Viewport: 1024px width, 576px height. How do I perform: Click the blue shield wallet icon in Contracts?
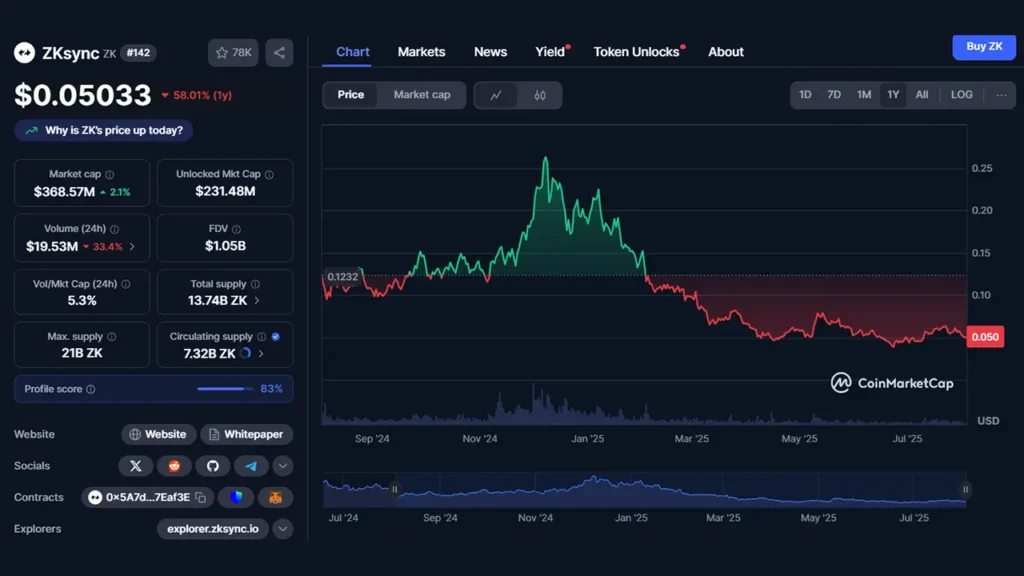pyautogui.click(x=236, y=498)
